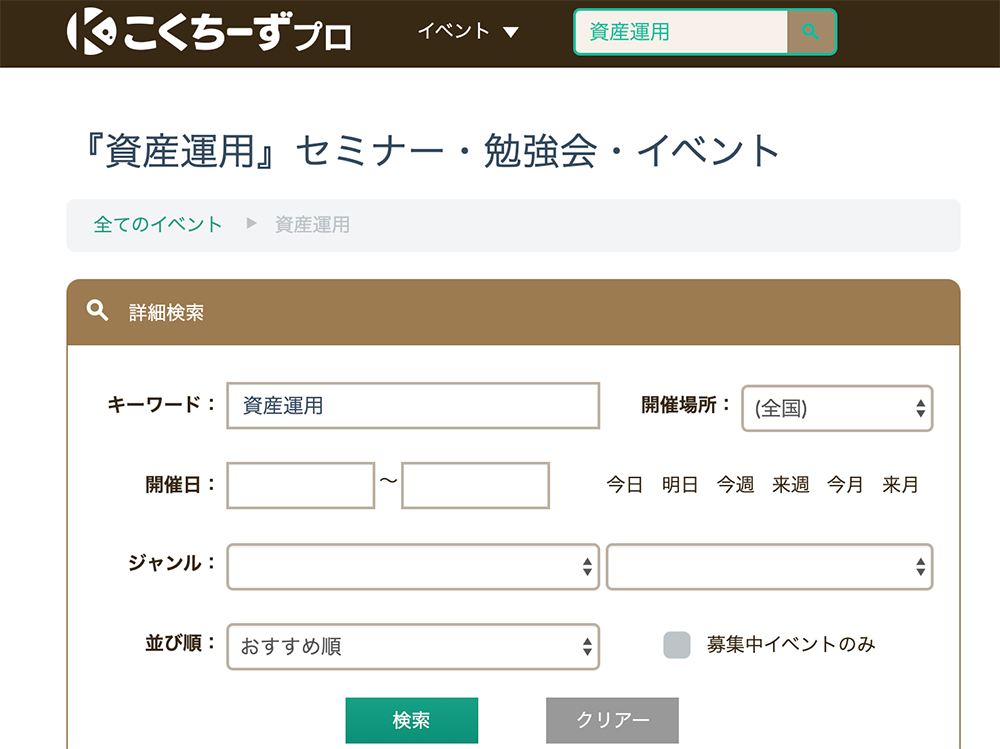The image size is (1000, 749).
Task: Select the 開催日 start date field
Action: click(300, 486)
